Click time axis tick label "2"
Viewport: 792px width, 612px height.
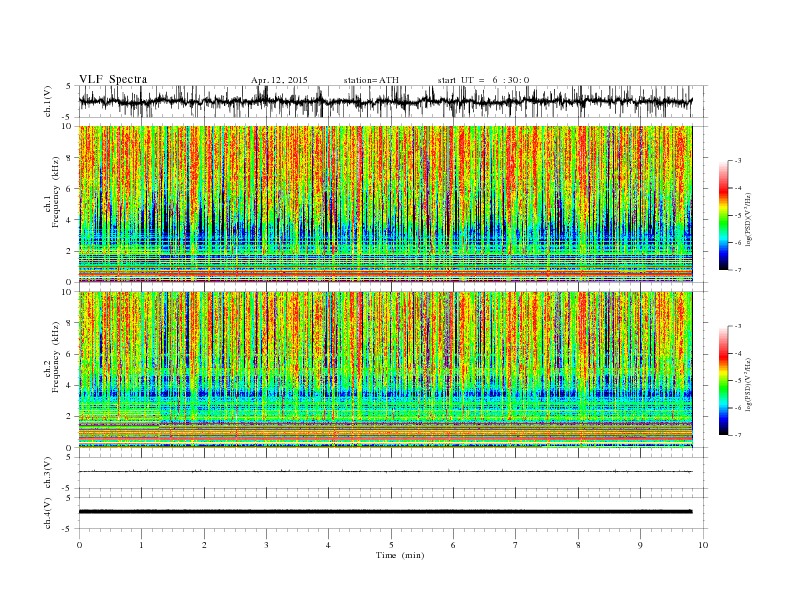coord(204,545)
